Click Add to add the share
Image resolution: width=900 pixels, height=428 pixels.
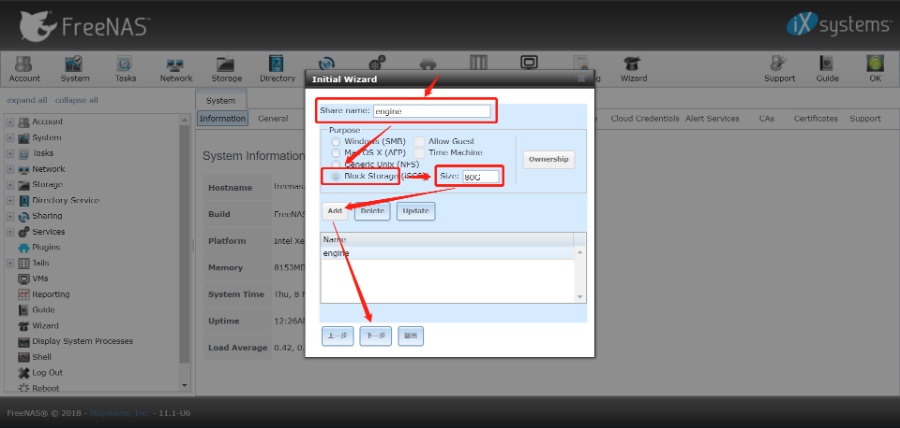click(335, 211)
